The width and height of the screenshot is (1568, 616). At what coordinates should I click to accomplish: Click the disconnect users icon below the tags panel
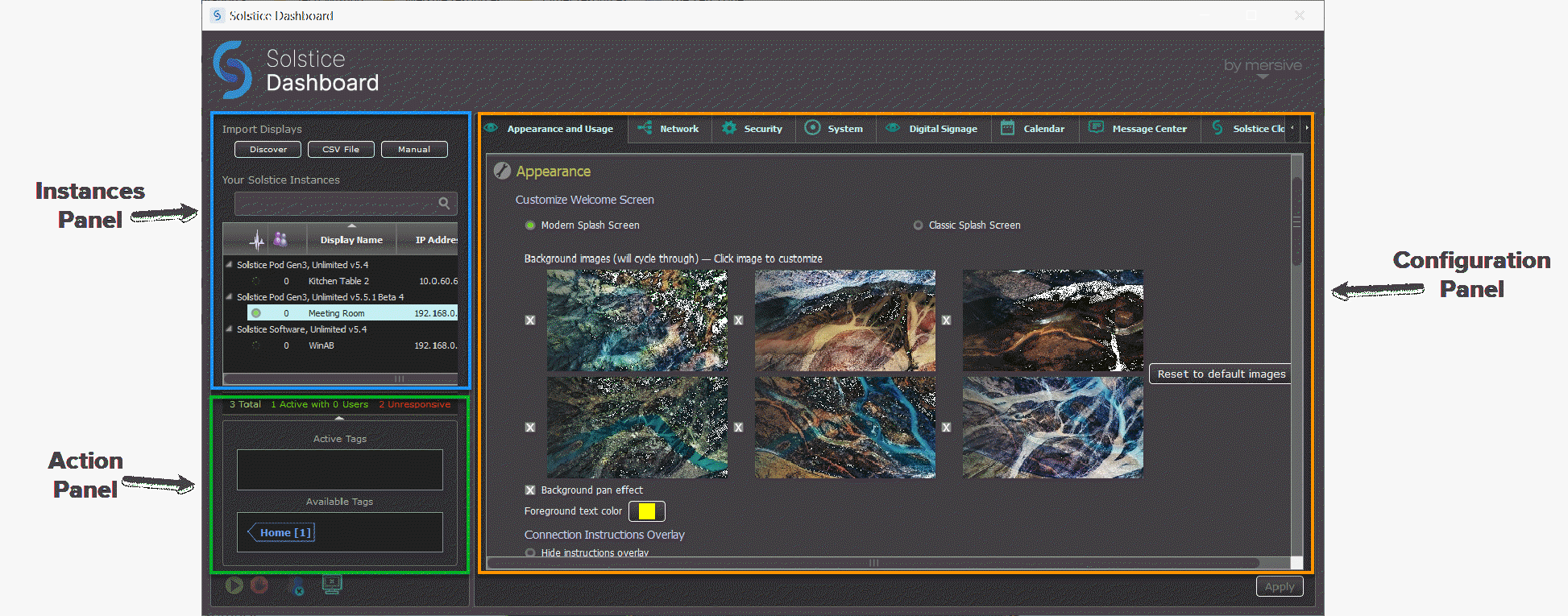tap(297, 586)
